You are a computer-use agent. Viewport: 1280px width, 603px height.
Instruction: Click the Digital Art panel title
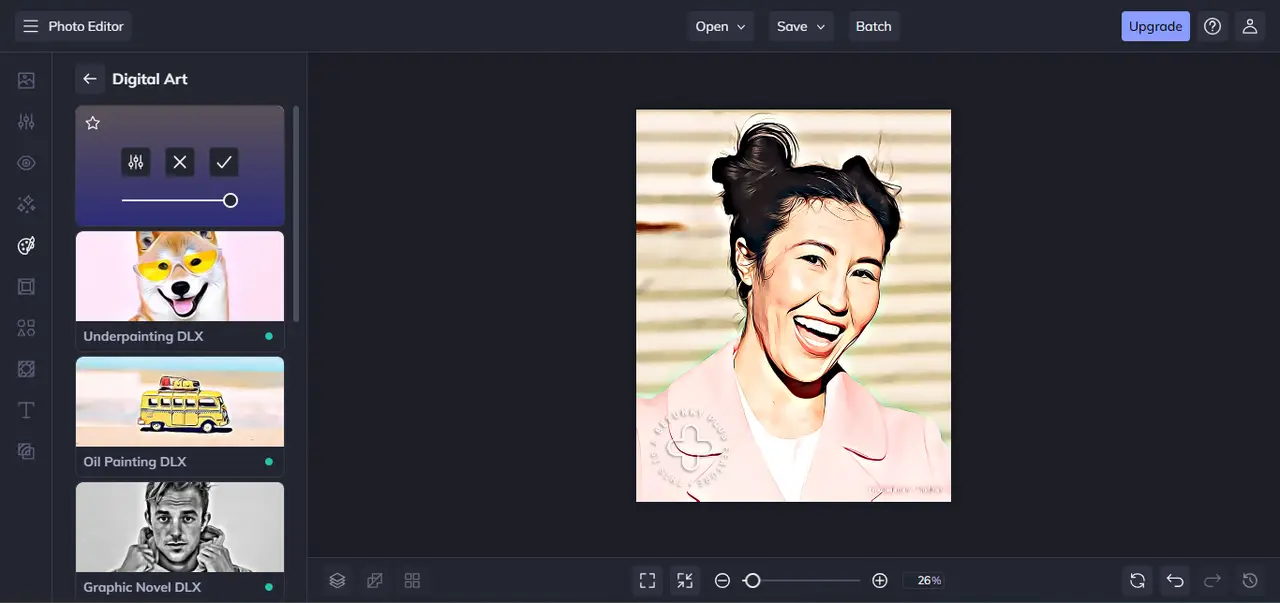(150, 79)
